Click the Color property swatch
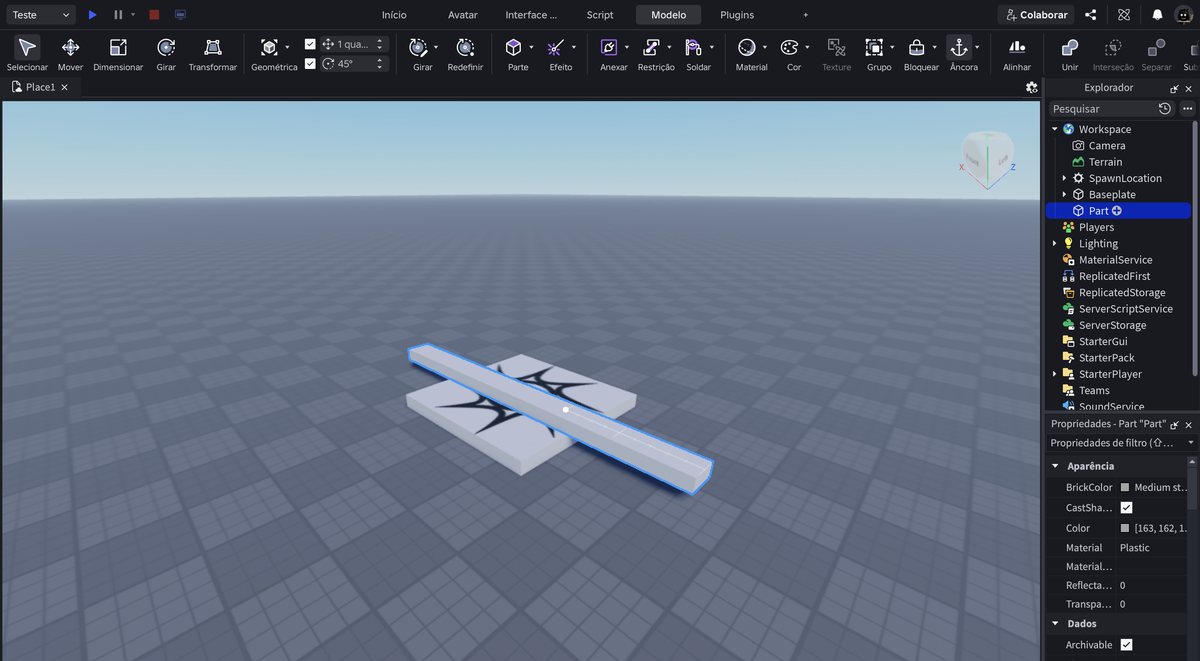 [x=1125, y=528]
